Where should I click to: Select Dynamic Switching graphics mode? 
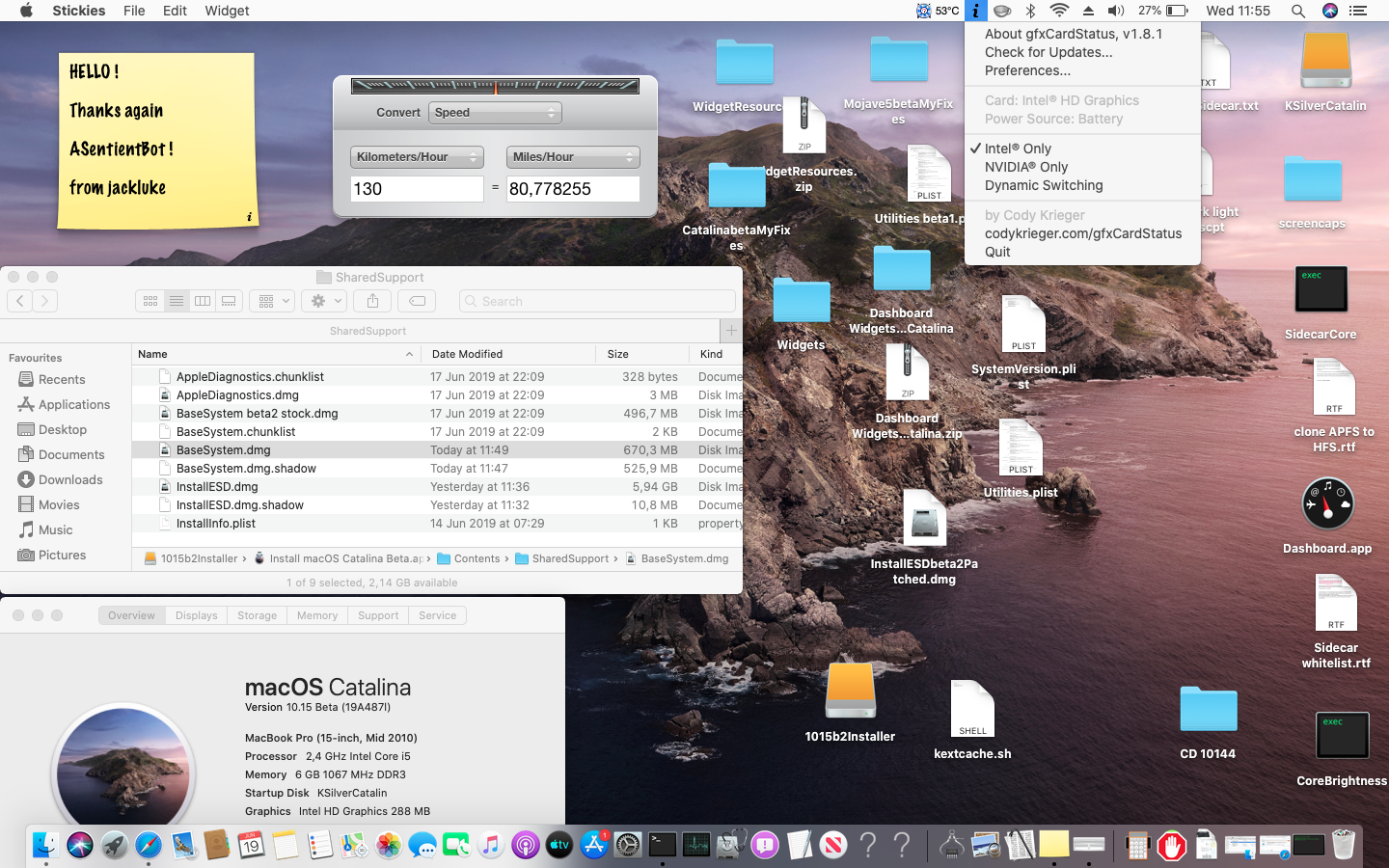click(x=1082, y=185)
